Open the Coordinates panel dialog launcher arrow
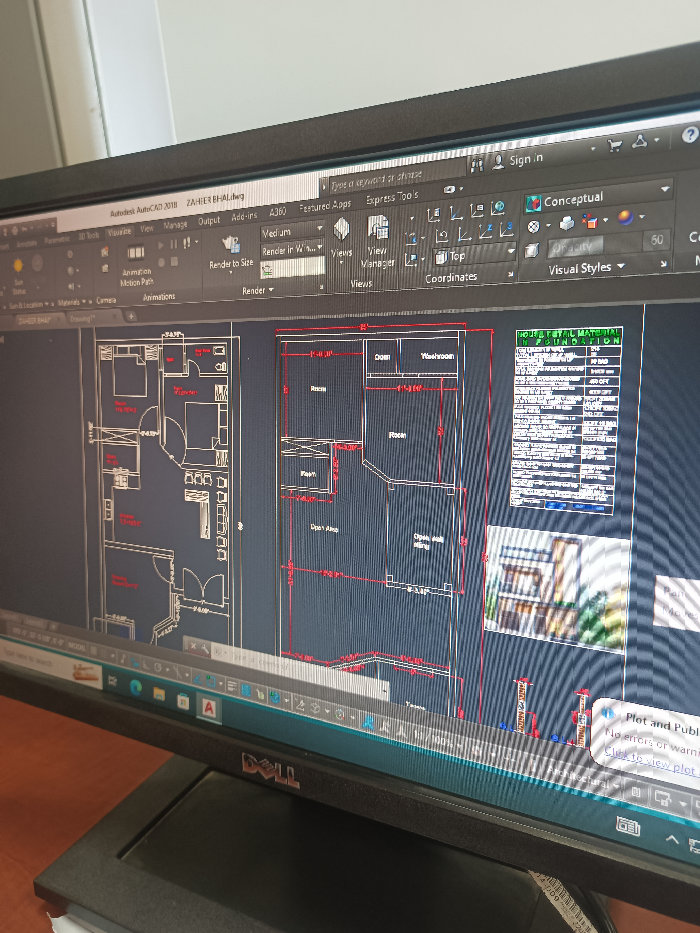 pyautogui.click(x=510, y=274)
